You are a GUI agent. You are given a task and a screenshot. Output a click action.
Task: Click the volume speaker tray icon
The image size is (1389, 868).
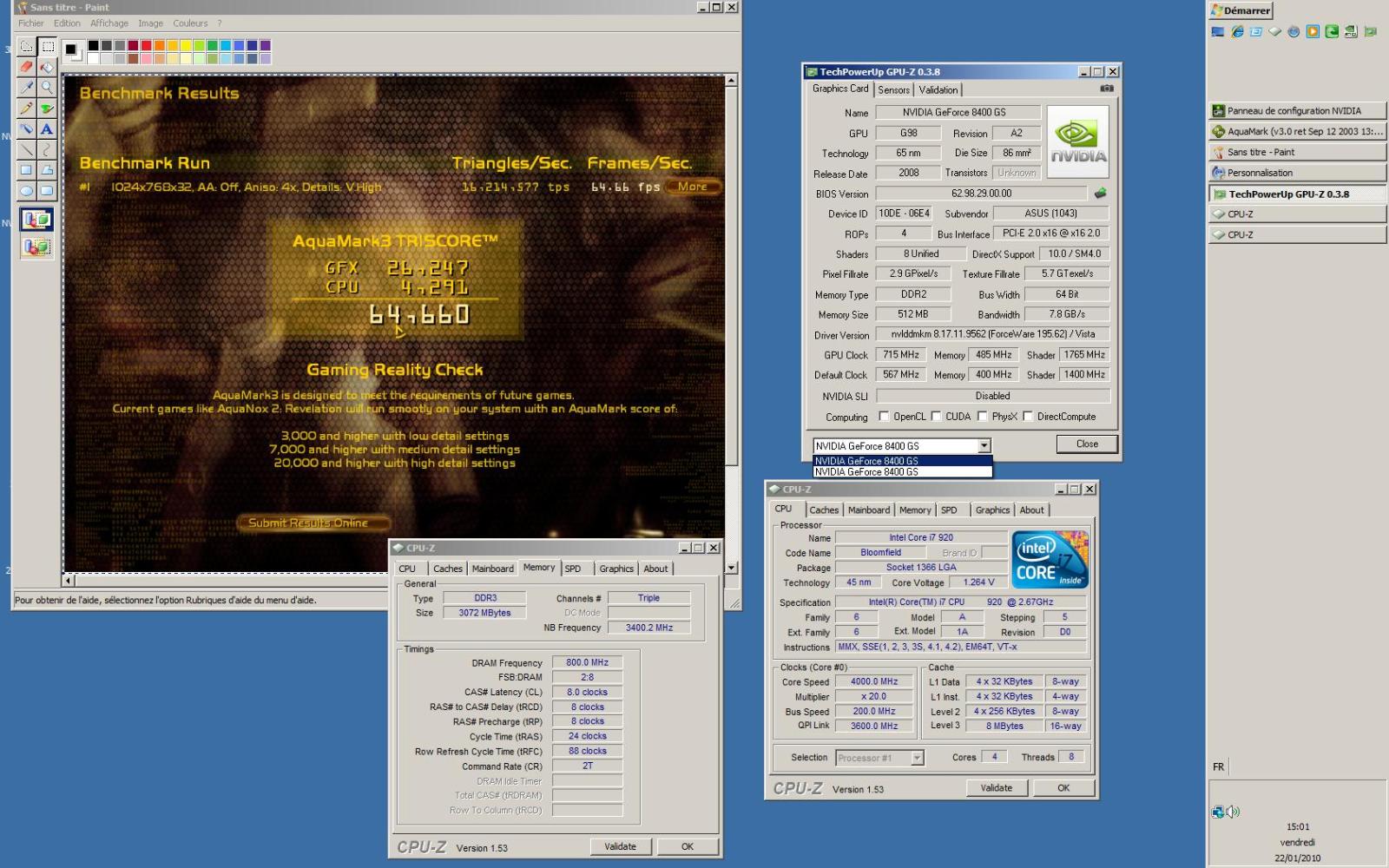point(1234,812)
